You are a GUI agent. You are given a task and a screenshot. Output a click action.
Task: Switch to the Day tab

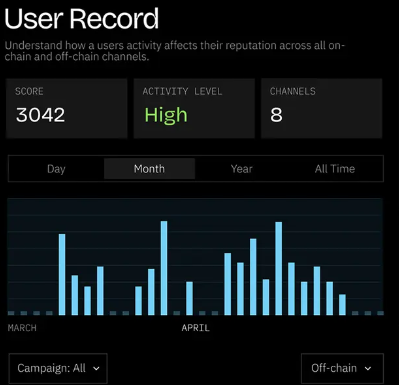coord(56,169)
